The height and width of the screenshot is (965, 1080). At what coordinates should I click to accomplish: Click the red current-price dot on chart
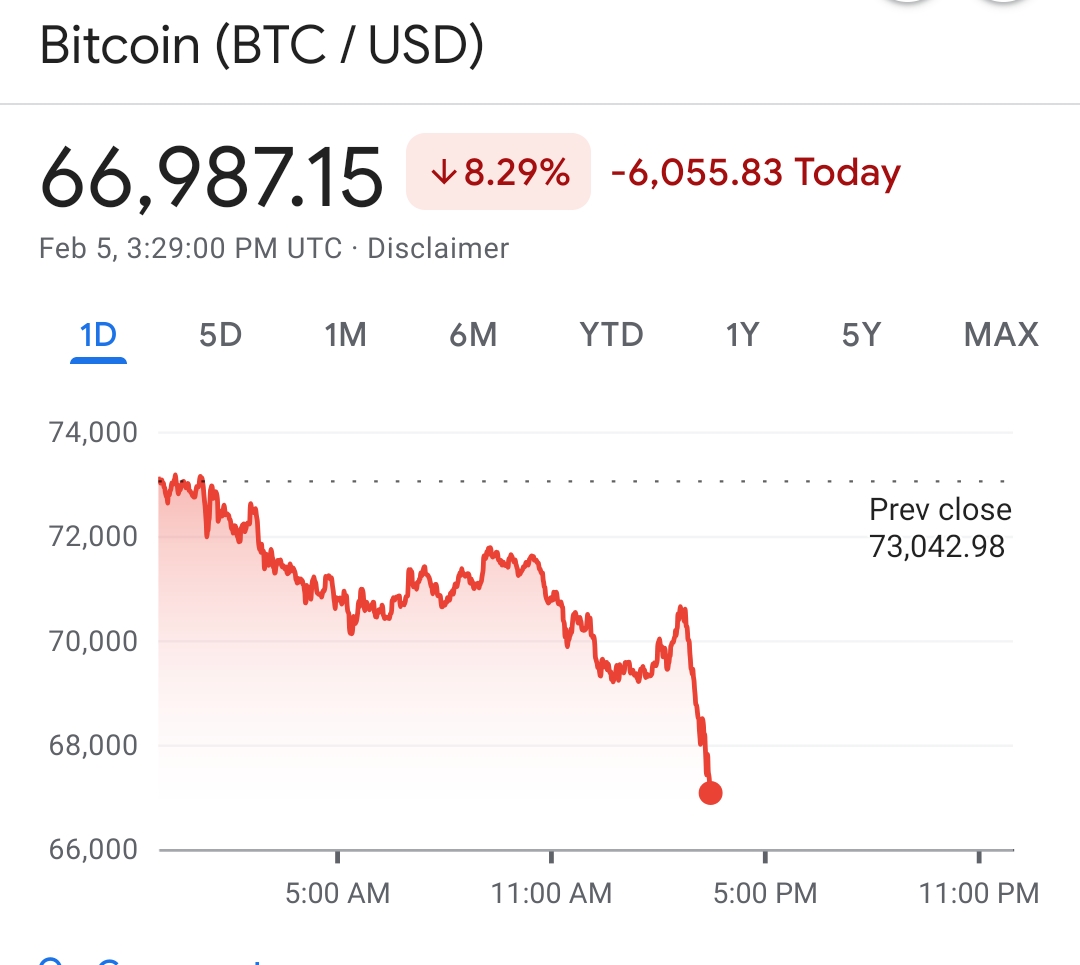point(710,793)
